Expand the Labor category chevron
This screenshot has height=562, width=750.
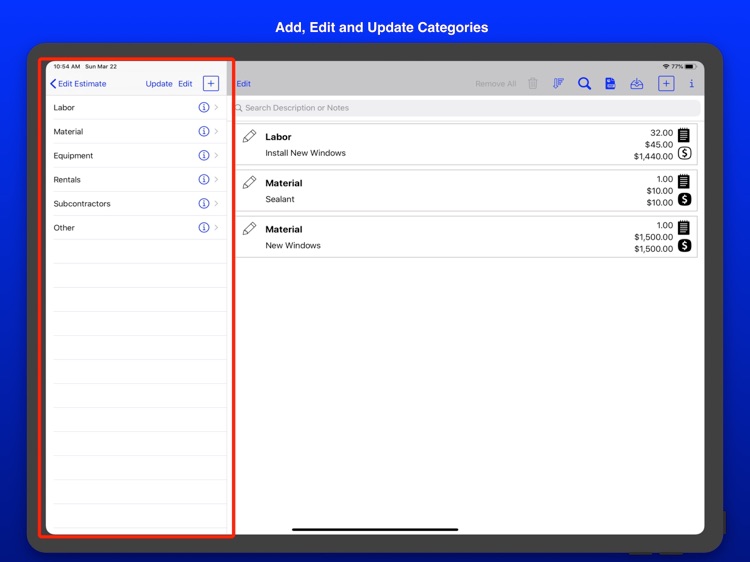(x=217, y=107)
